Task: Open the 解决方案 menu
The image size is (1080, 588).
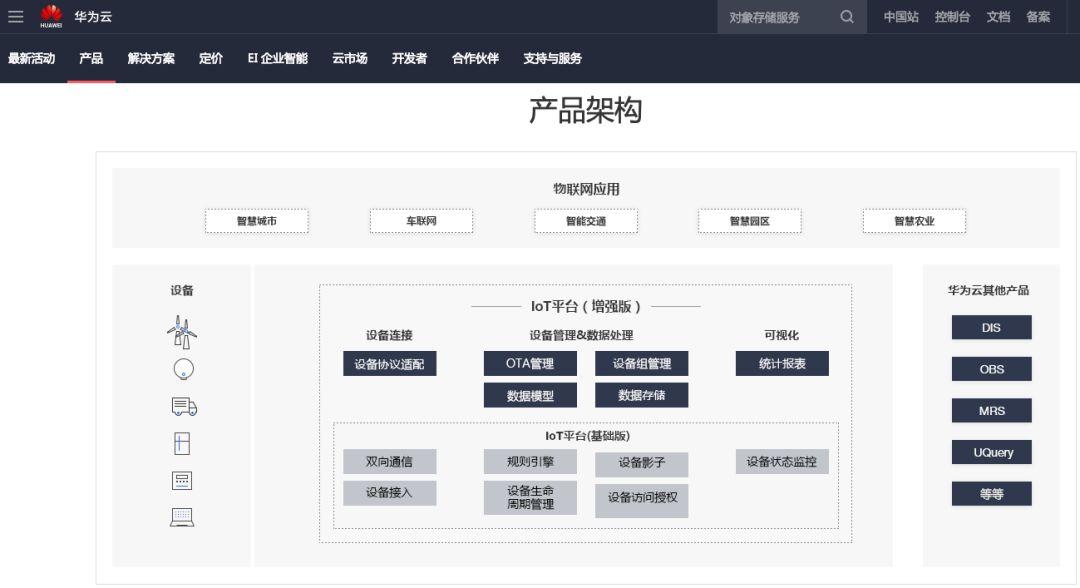Action: pyautogui.click(x=151, y=59)
